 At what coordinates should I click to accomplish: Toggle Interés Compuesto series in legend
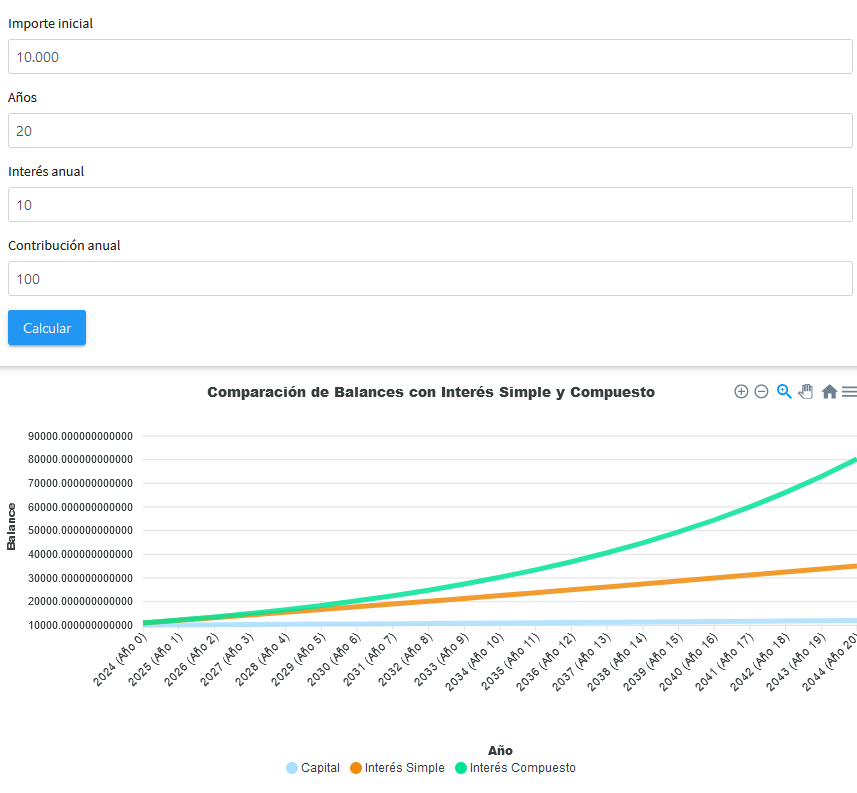(515, 768)
